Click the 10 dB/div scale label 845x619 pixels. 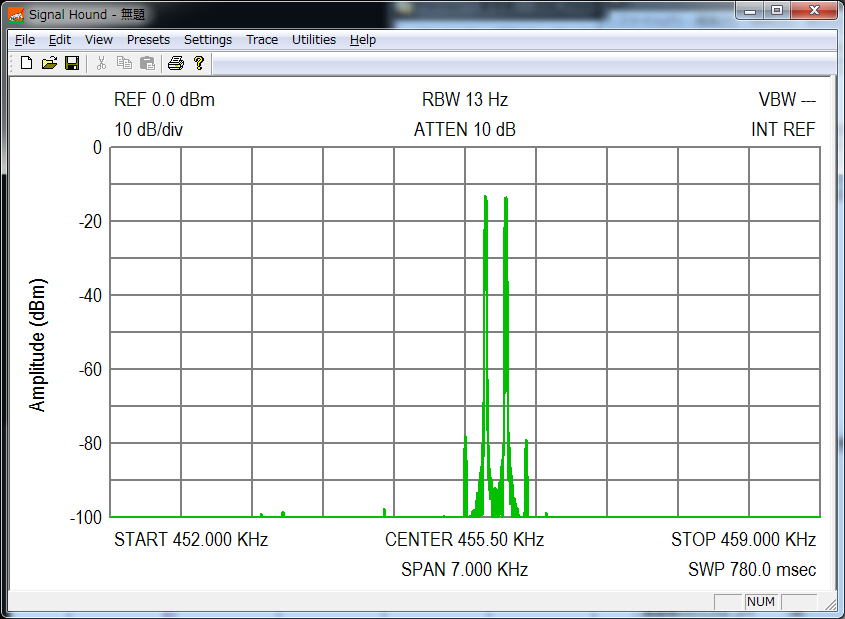(x=148, y=130)
